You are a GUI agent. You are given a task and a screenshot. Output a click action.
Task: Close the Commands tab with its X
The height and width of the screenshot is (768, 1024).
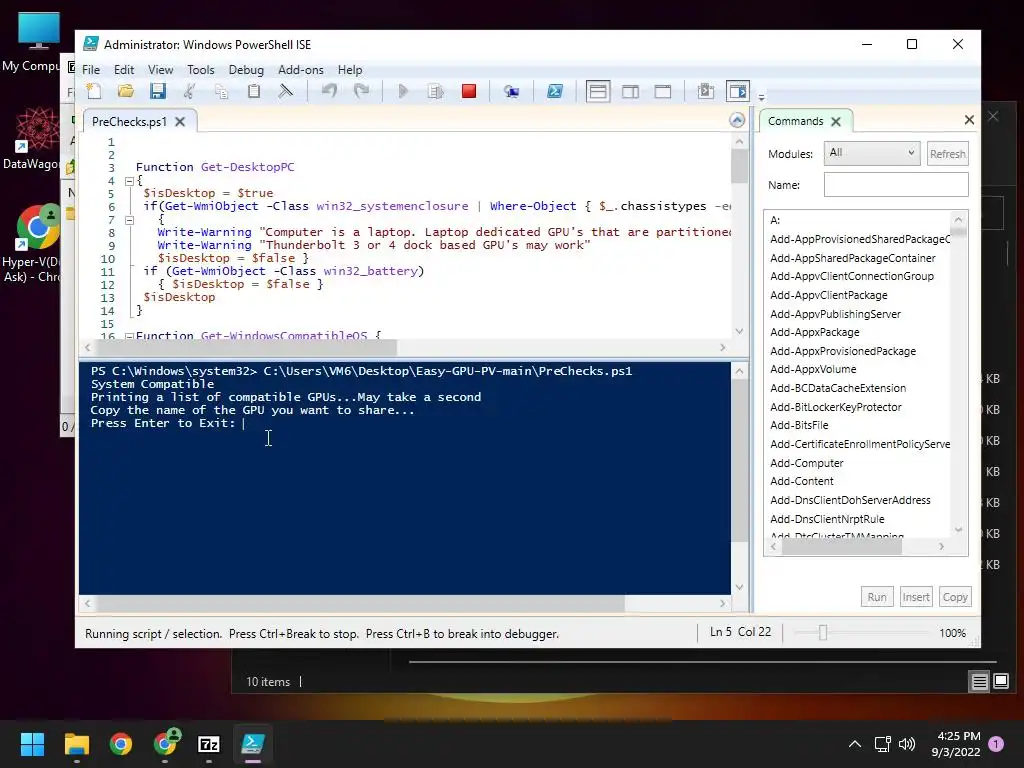coord(836,121)
